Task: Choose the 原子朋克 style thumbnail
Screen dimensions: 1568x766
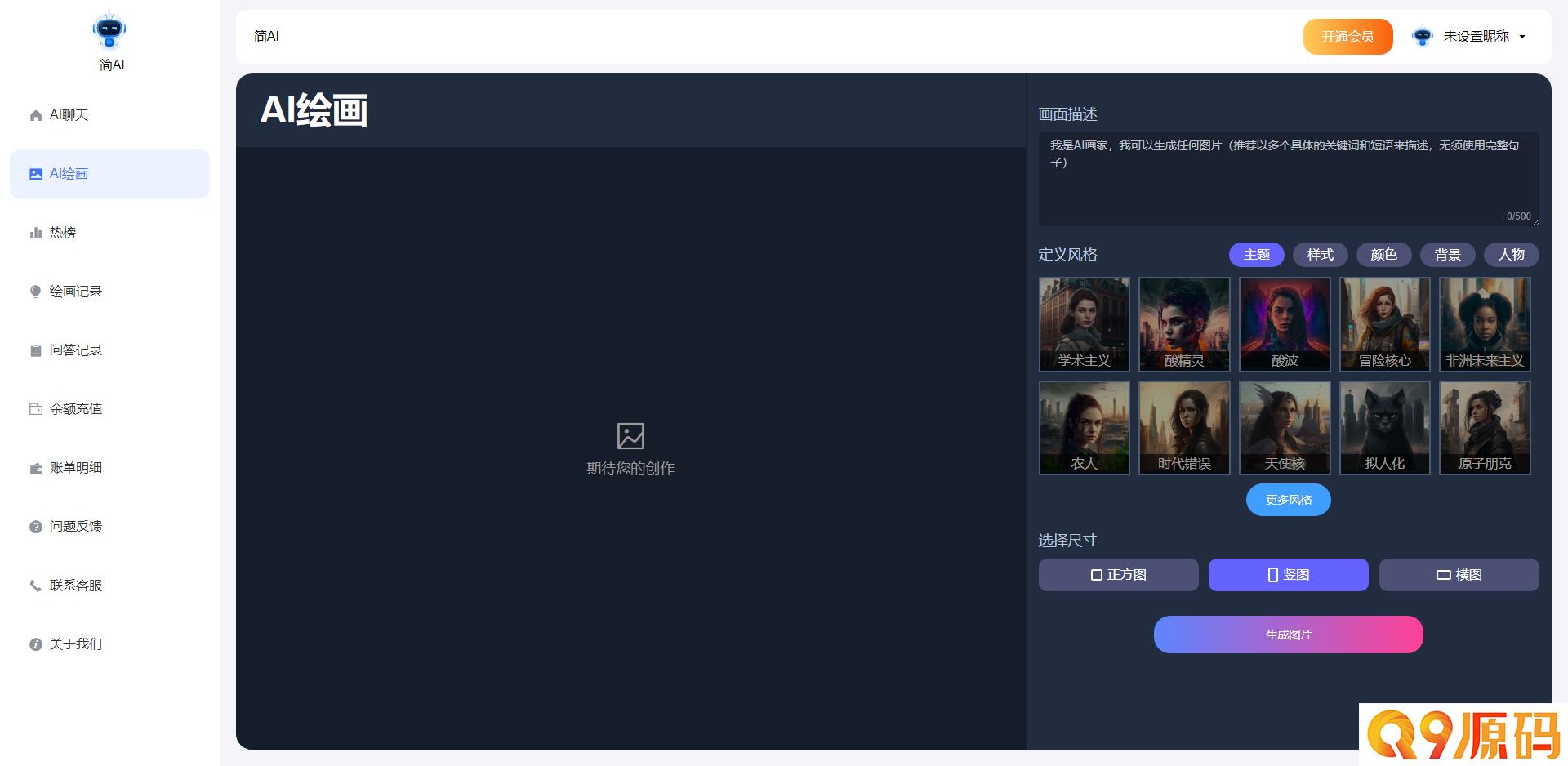Action: [1485, 428]
